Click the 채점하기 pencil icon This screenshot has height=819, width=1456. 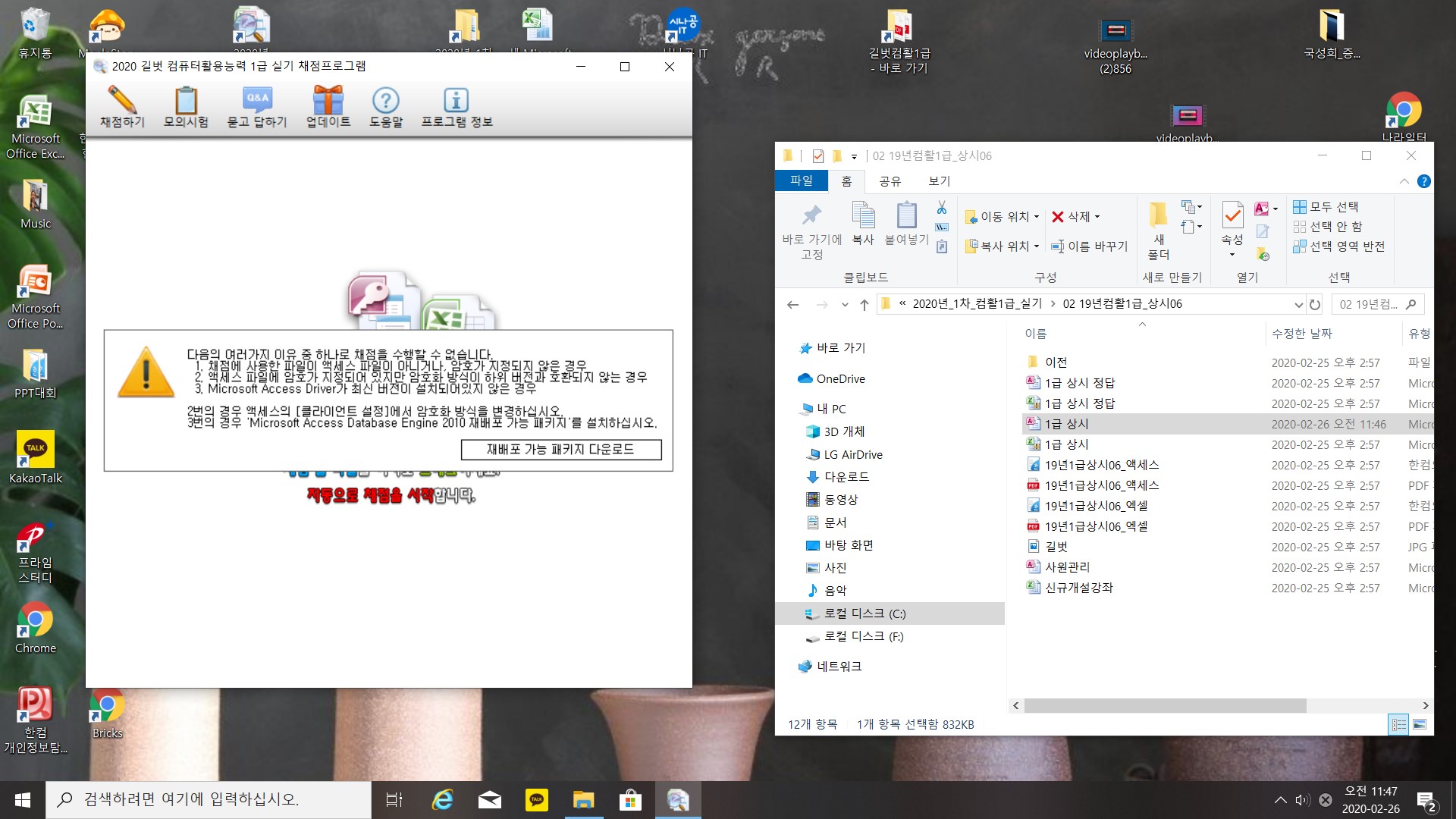pyautogui.click(x=121, y=100)
